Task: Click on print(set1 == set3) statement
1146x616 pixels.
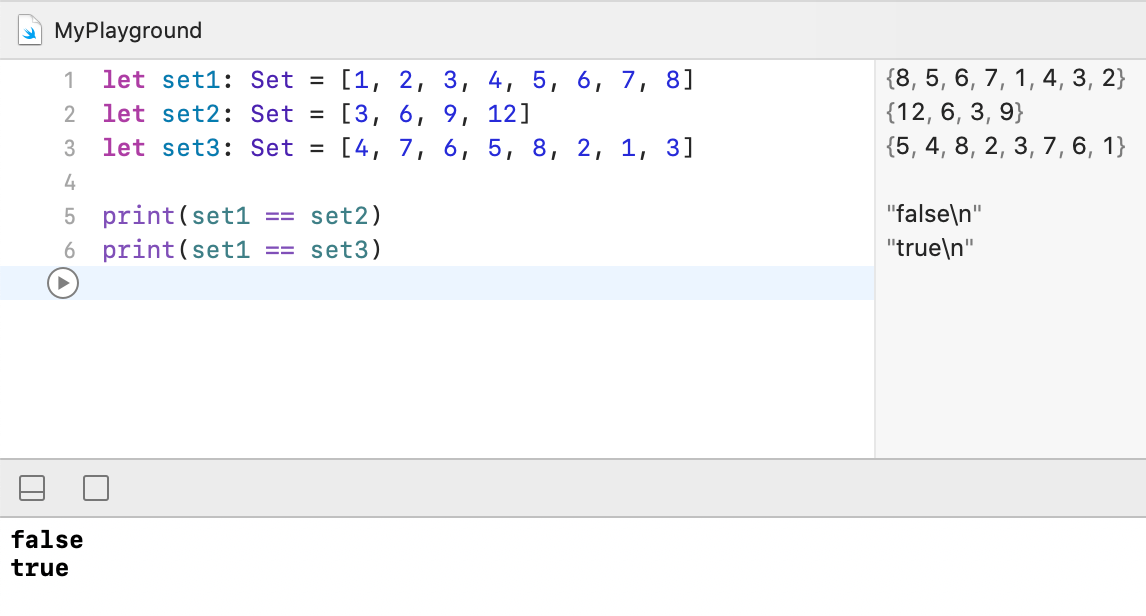Action: pos(242,250)
